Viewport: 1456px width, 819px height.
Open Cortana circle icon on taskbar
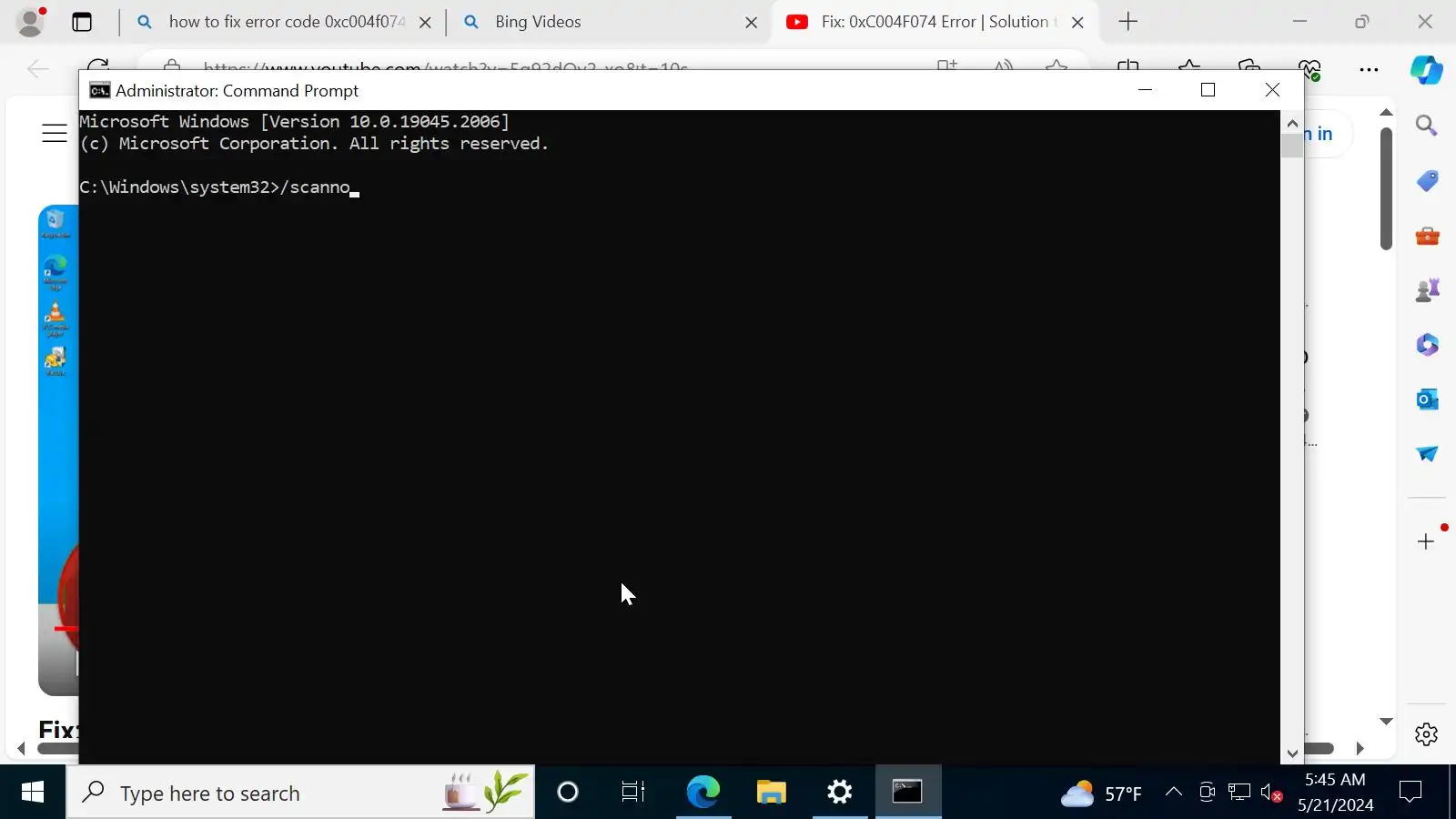(x=568, y=793)
